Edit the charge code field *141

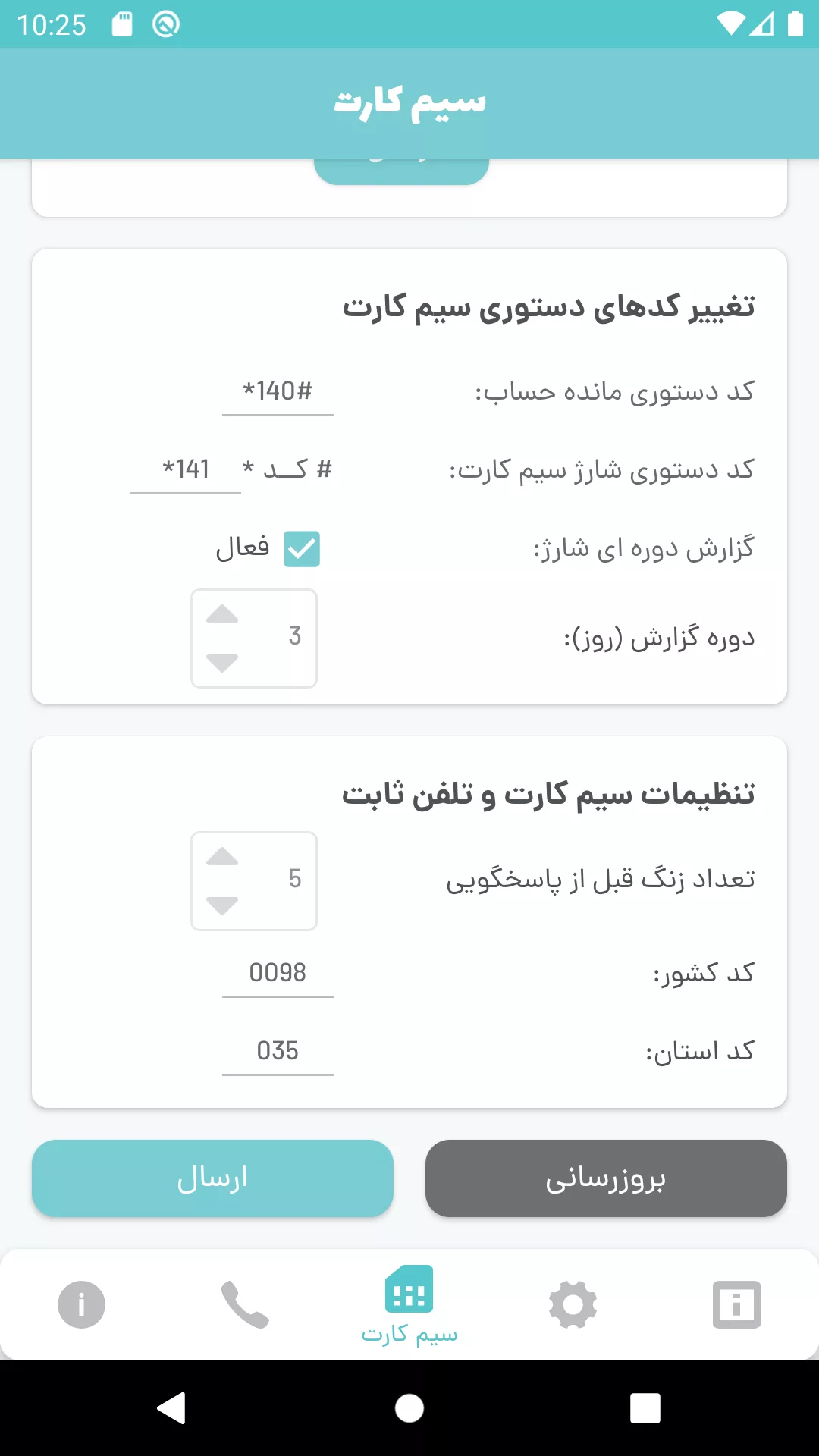186,470
